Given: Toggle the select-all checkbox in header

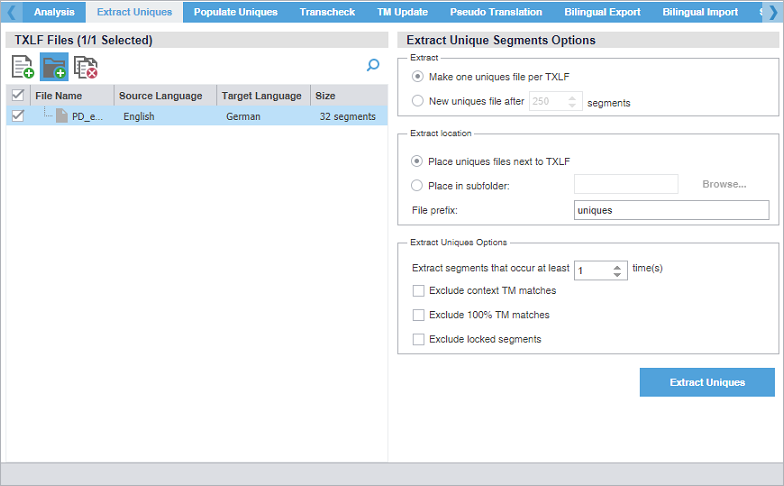Looking at the screenshot, I should [x=17, y=96].
